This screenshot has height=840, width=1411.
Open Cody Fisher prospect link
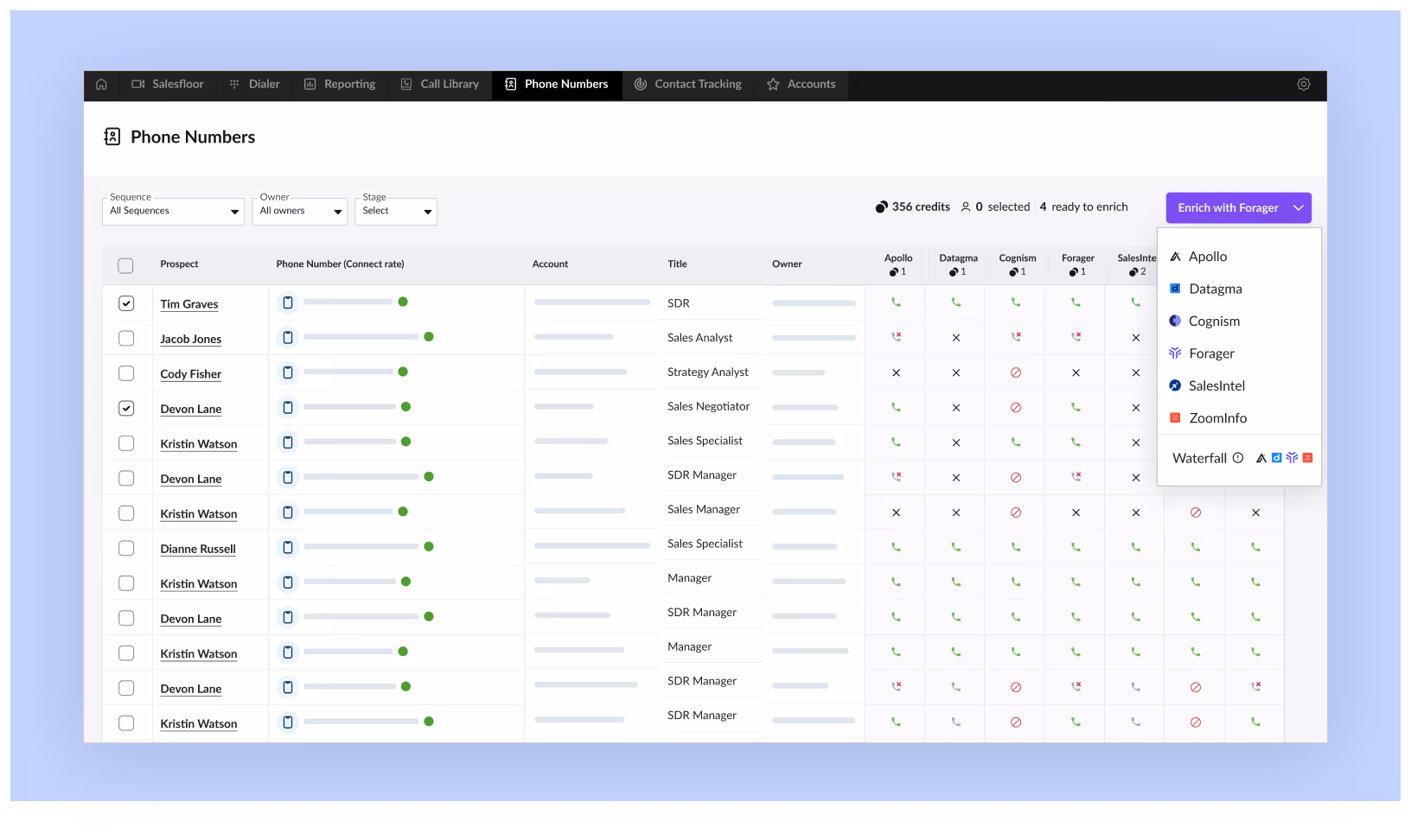pyautogui.click(x=191, y=374)
